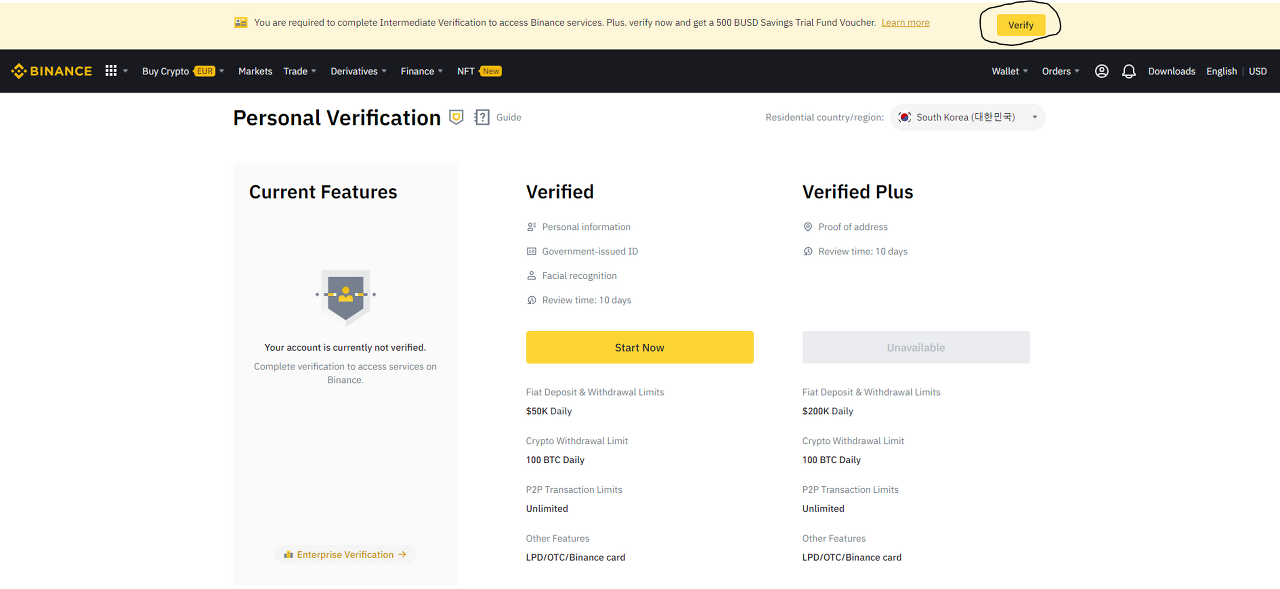This screenshot has width=1280, height=589.
Task: Click the Unavailable button under Verified Plus
Action: 916,347
